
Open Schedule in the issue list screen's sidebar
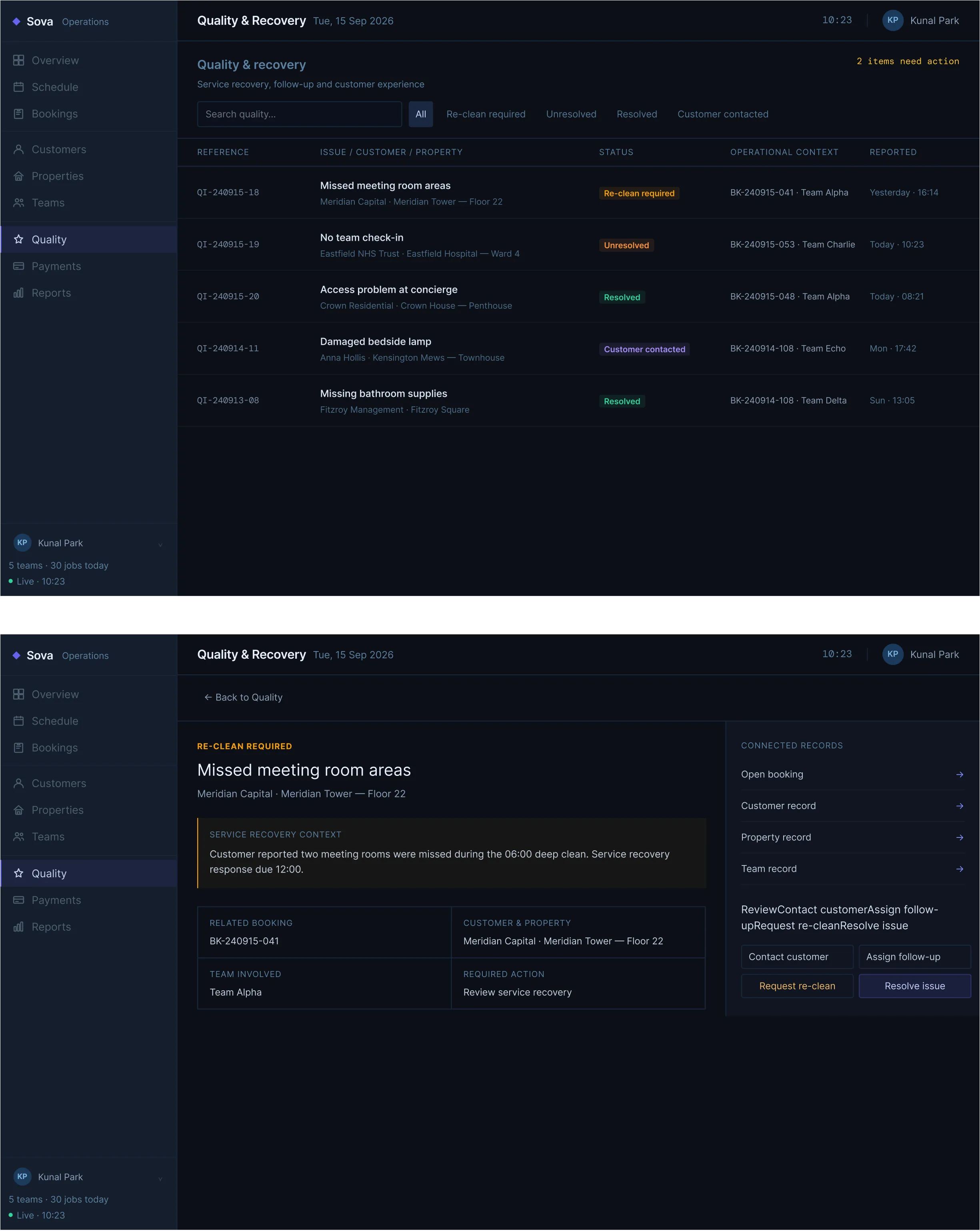[88, 87]
